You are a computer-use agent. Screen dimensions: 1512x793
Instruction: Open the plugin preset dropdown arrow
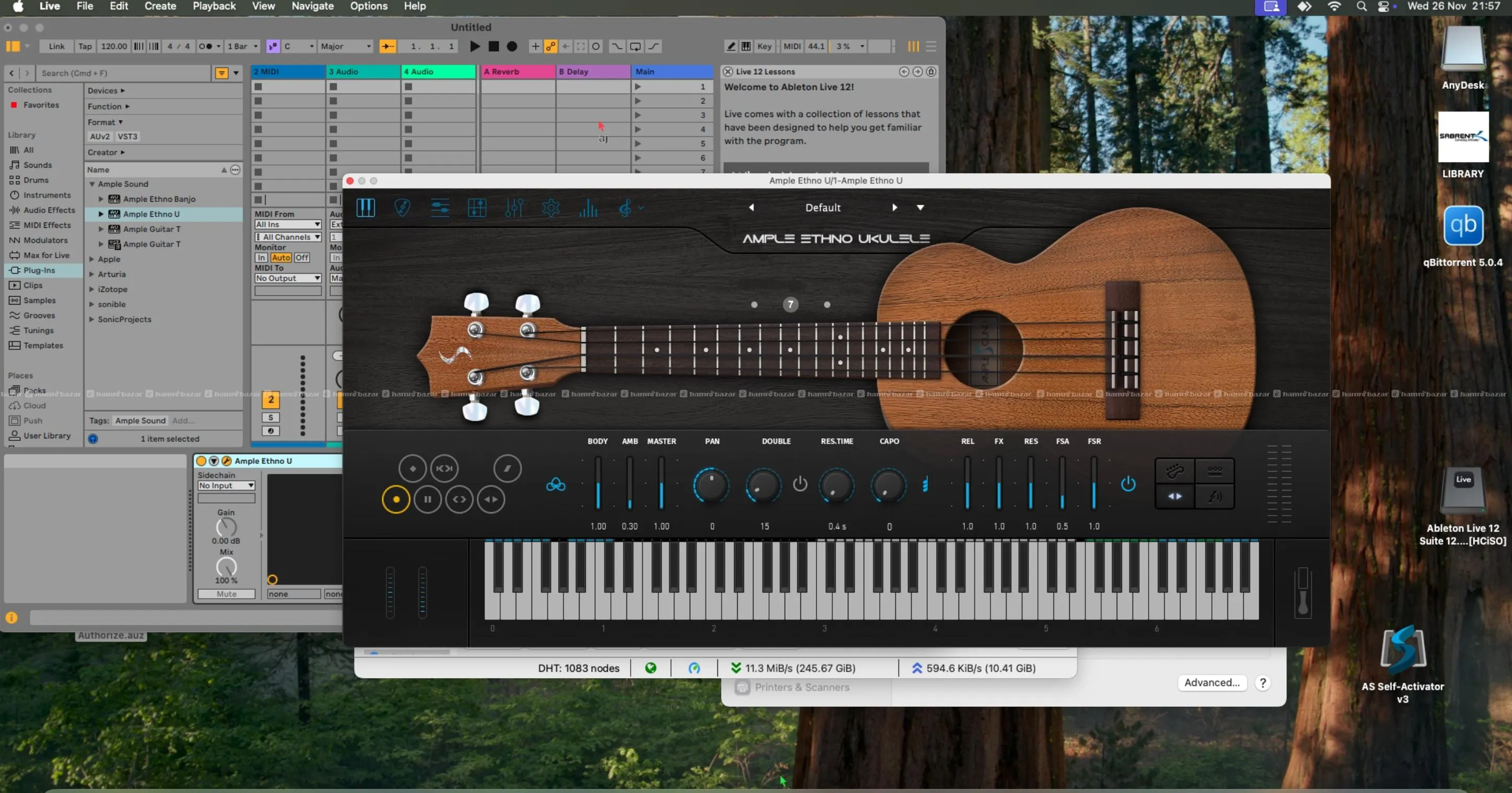tap(920, 207)
